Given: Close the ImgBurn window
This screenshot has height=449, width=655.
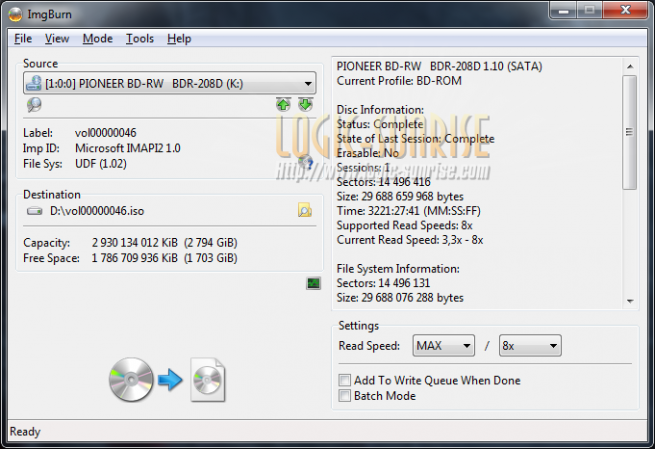Looking at the screenshot, I should point(625,10).
